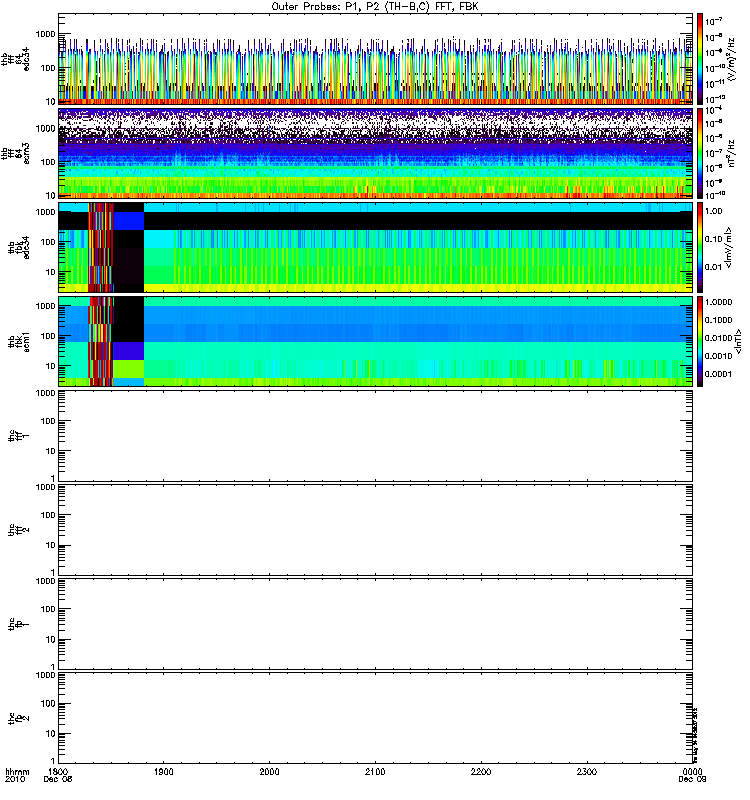The width and height of the screenshot is (750, 800).
Task: Click the red burst in the fbk edc34 panel
Action: coord(101,247)
